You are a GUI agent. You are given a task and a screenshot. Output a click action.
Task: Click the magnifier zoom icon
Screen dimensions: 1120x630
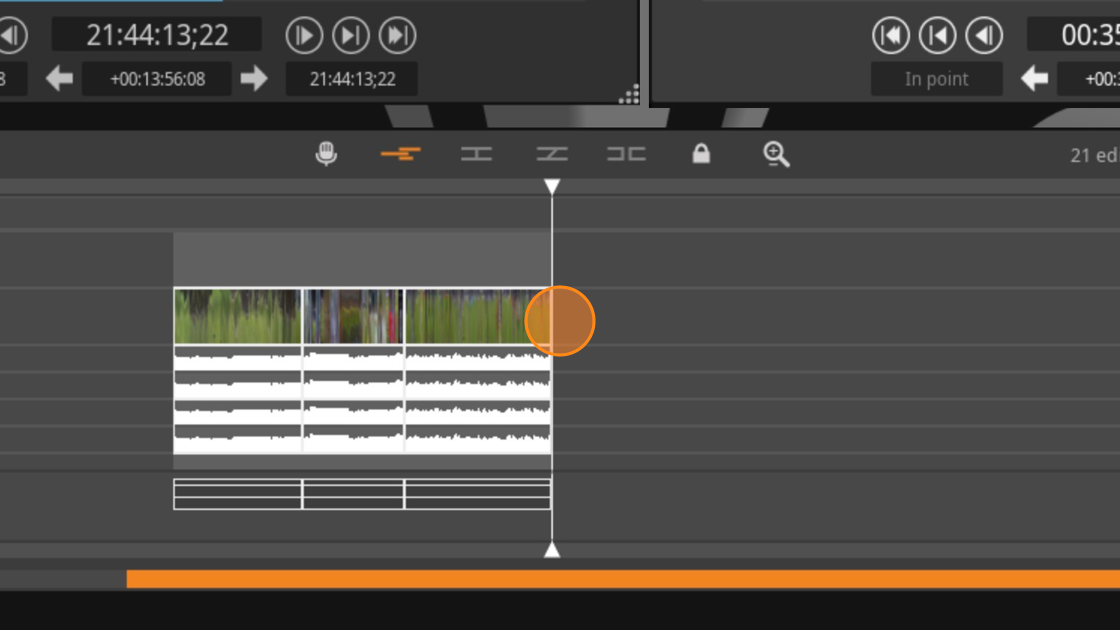pyautogui.click(x=776, y=154)
